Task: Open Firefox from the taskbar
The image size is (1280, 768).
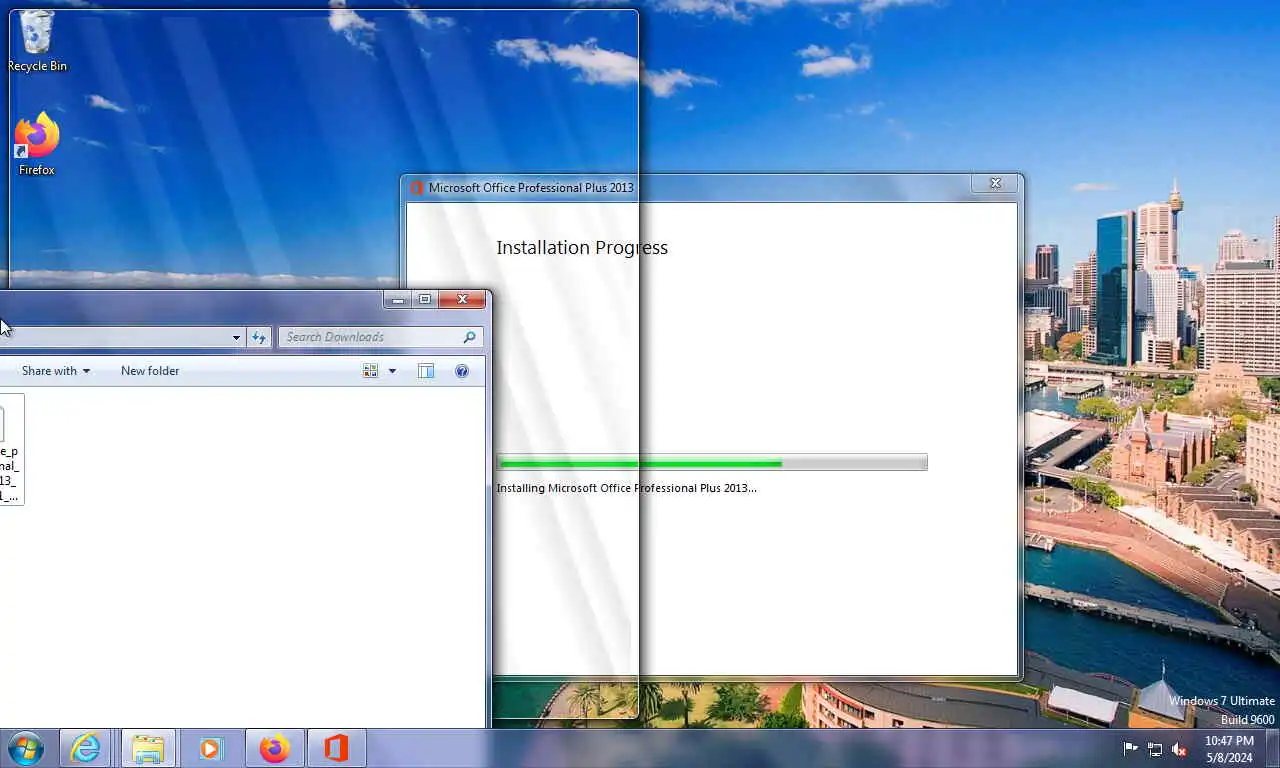Action: click(x=274, y=748)
